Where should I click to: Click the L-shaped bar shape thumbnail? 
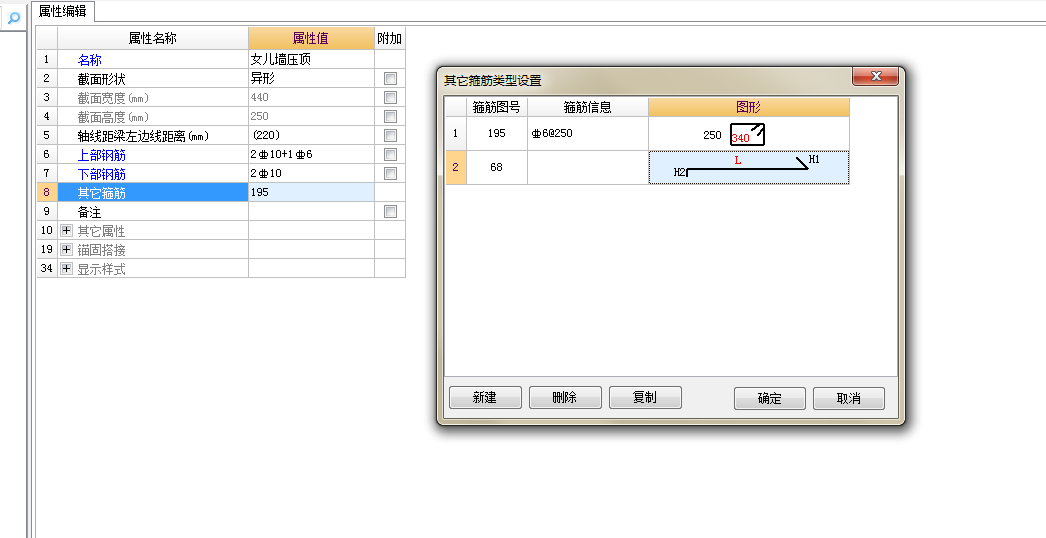tap(748, 168)
